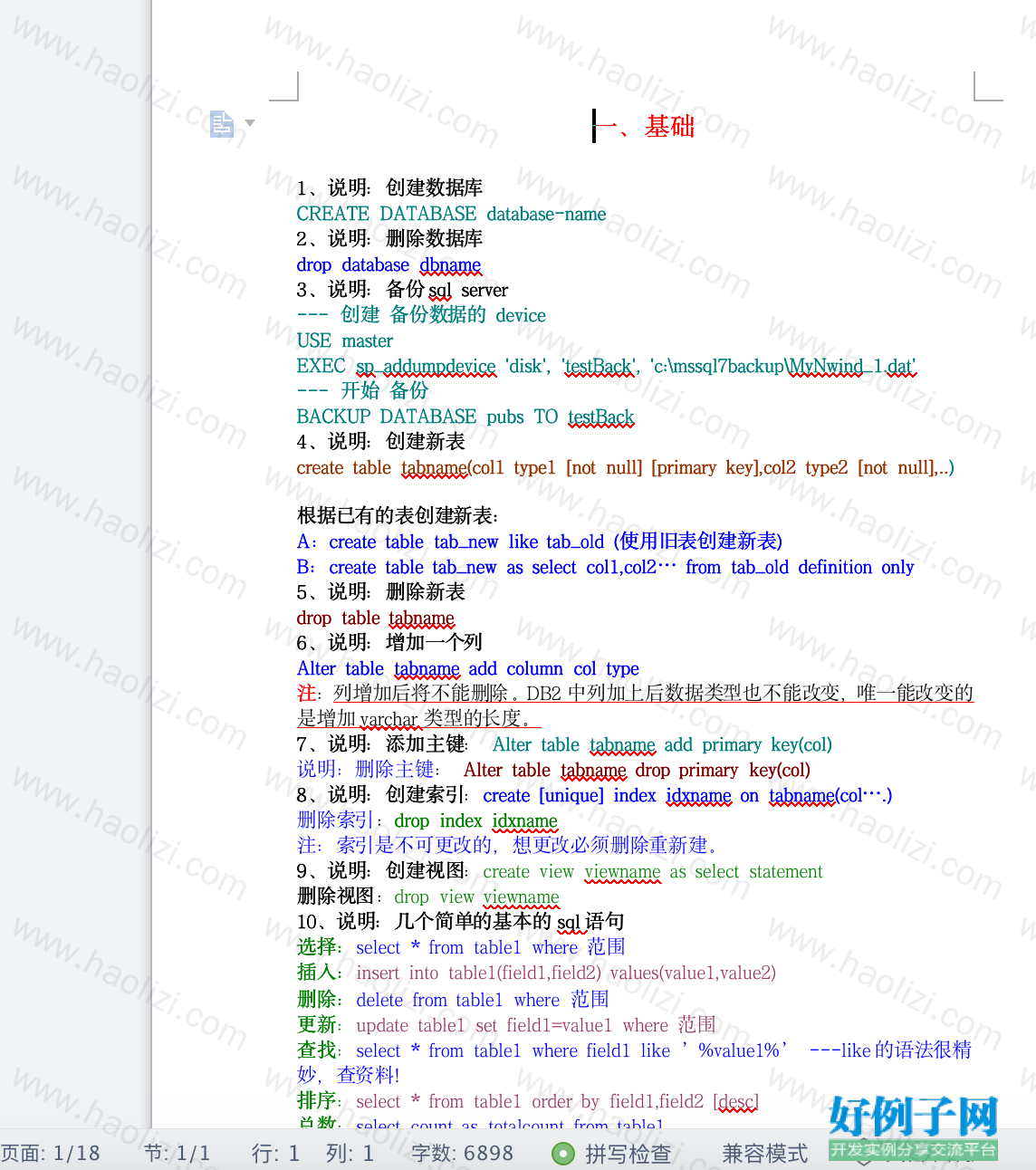Click the red heading 一、基础

[644, 126]
